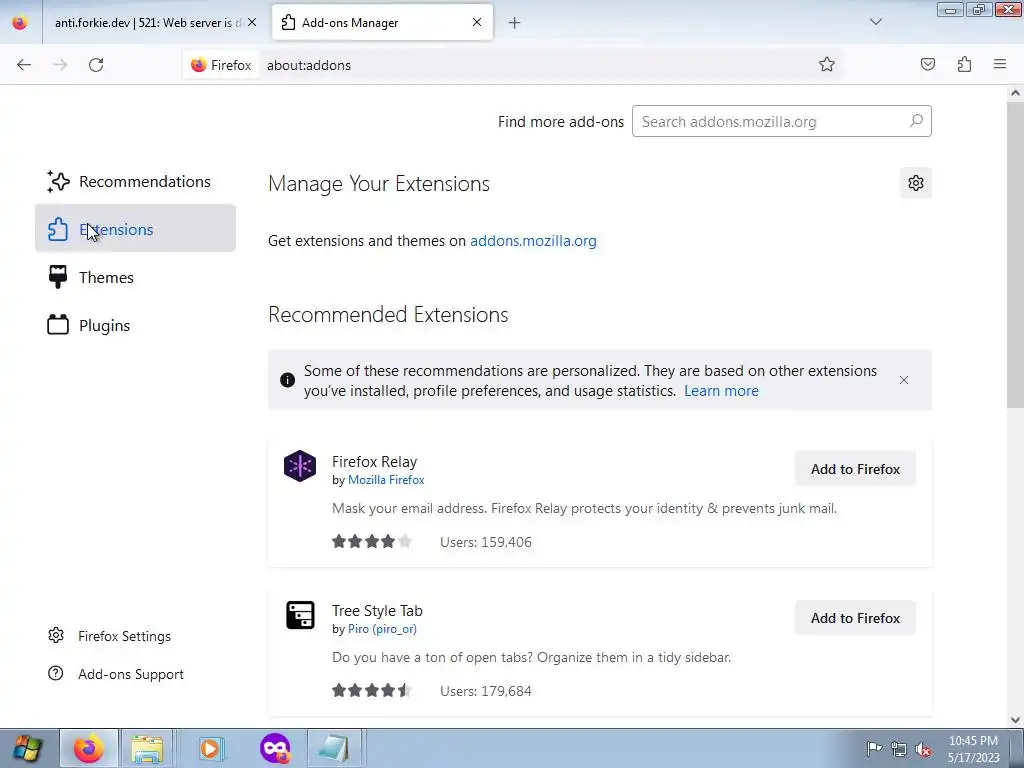Click the 'Users: 179,684' text
Viewport: 1024px width, 768px height.
[486, 691]
